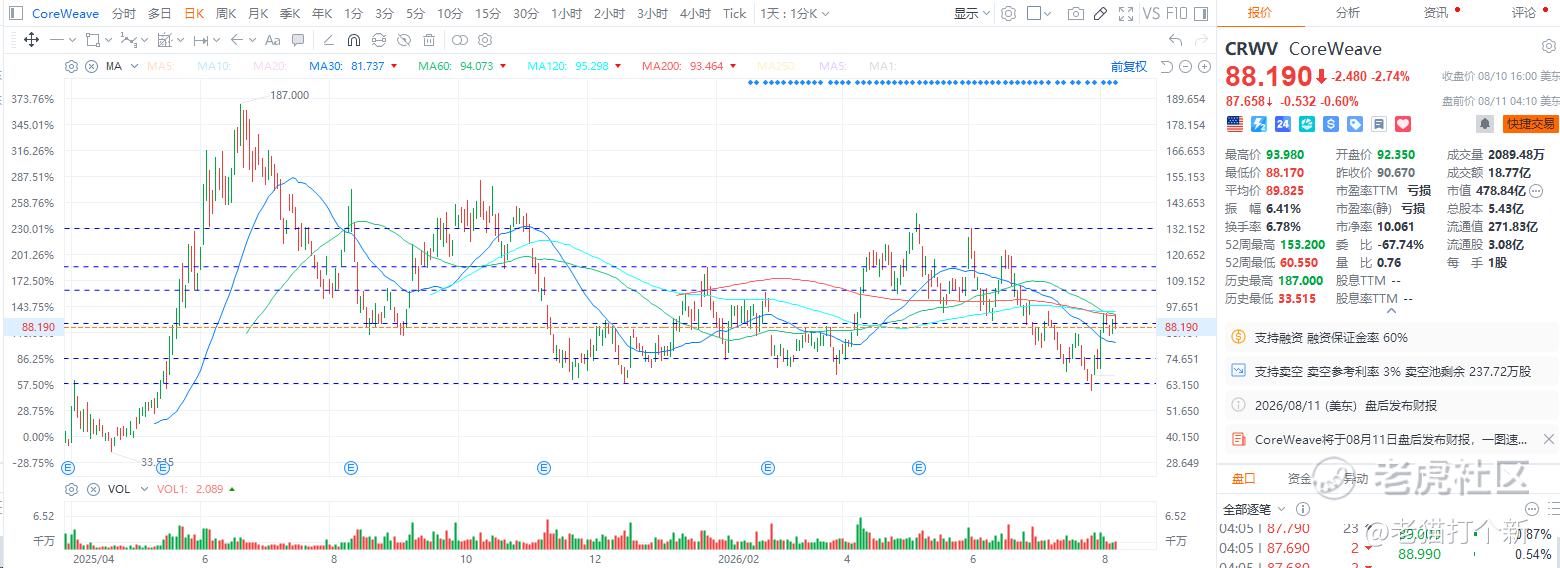Open VOL indicator settings gear
The image size is (1560, 568).
click(x=71, y=489)
